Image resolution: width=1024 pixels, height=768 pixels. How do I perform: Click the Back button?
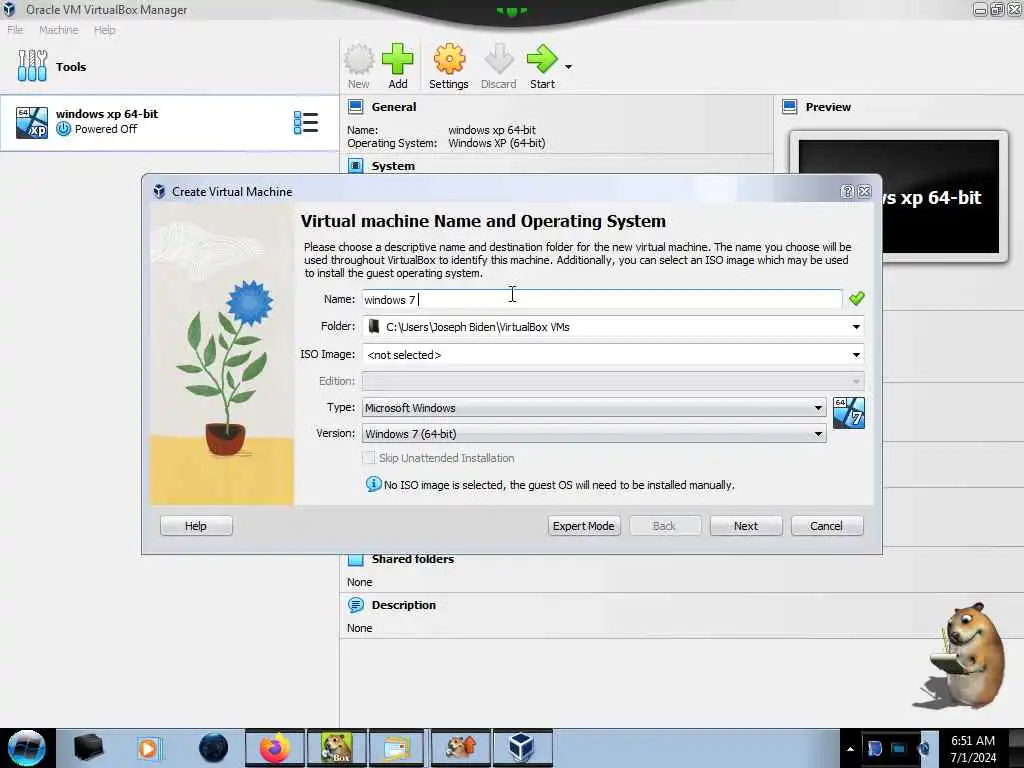(664, 526)
